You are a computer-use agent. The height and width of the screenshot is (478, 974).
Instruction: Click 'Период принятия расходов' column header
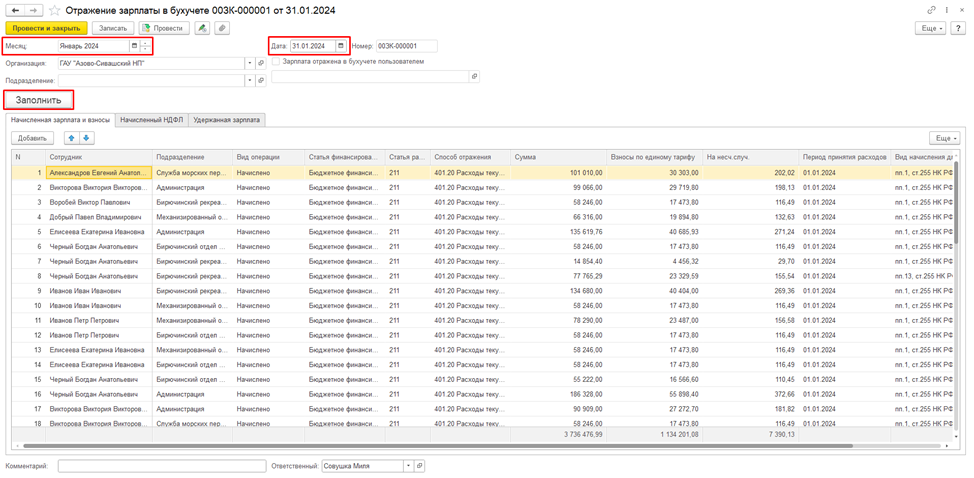pyautogui.click(x=844, y=157)
